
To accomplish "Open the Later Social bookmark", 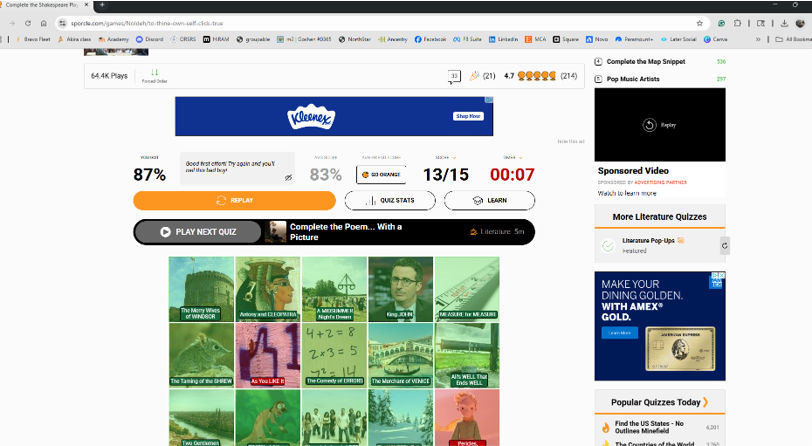I will pyautogui.click(x=678, y=39).
